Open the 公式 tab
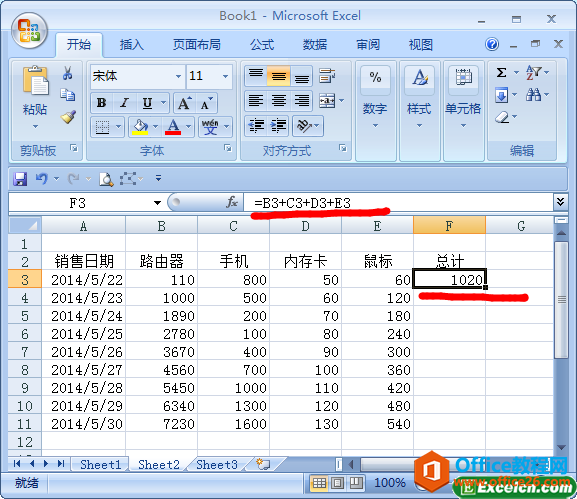577x499 pixels. point(262,45)
